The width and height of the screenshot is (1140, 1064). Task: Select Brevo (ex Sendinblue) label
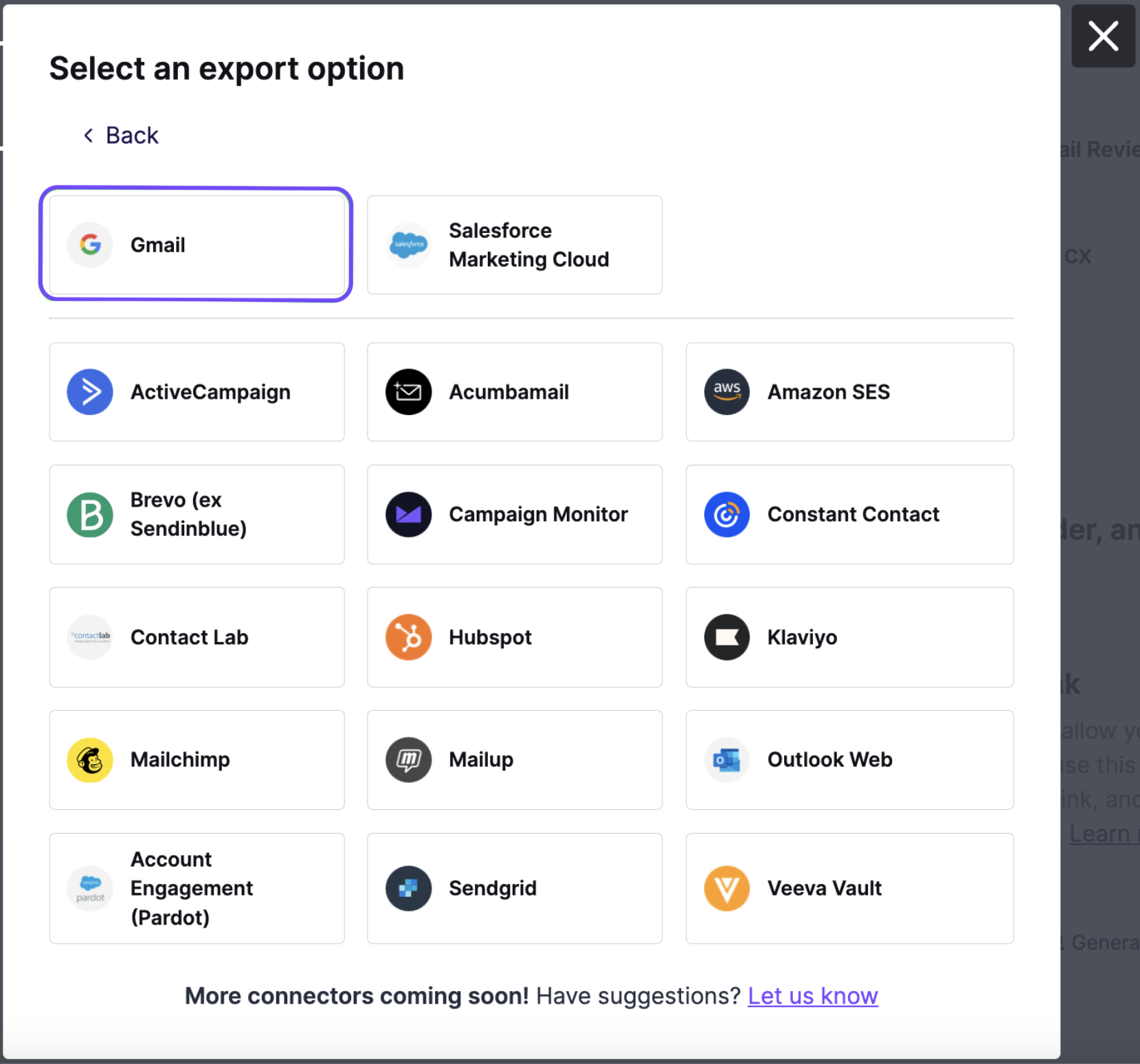188,514
